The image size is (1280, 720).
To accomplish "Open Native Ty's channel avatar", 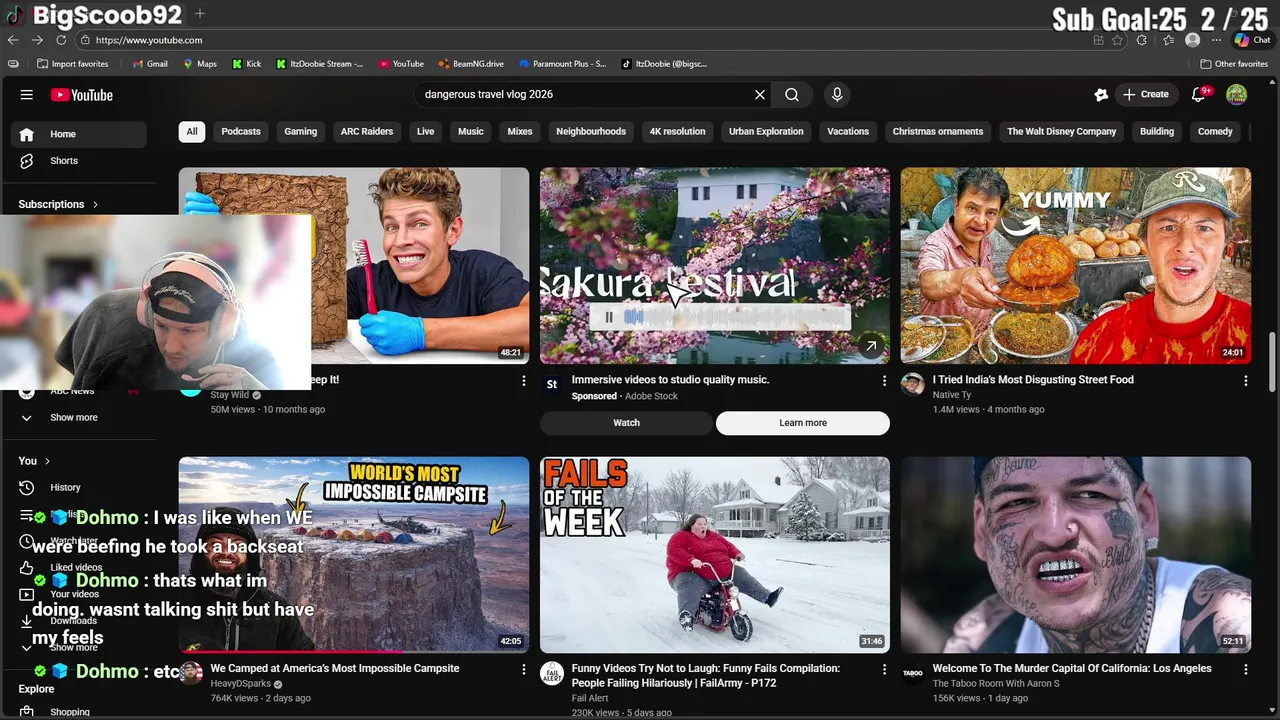I will pos(912,384).
